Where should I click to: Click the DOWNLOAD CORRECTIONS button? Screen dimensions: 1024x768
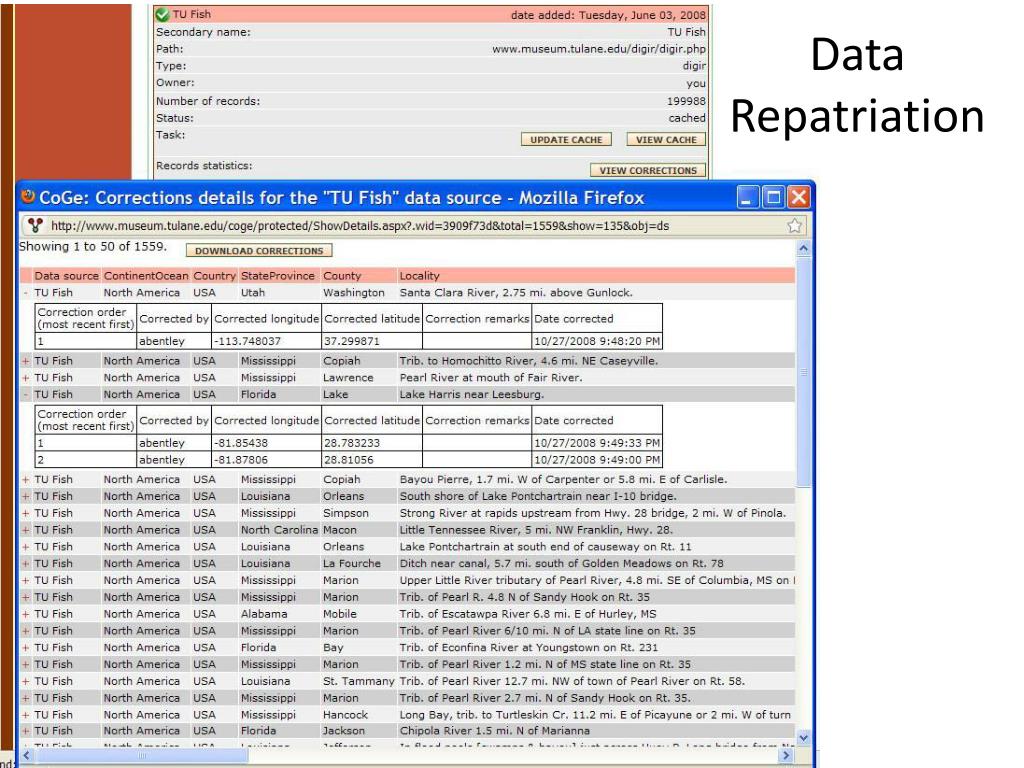tap(259, 251)
